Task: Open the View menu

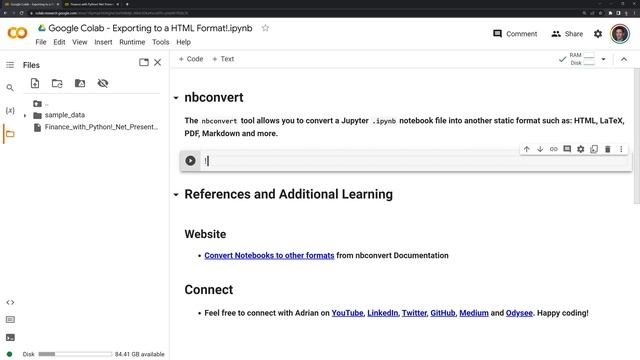Action: (x=80, y=42)
